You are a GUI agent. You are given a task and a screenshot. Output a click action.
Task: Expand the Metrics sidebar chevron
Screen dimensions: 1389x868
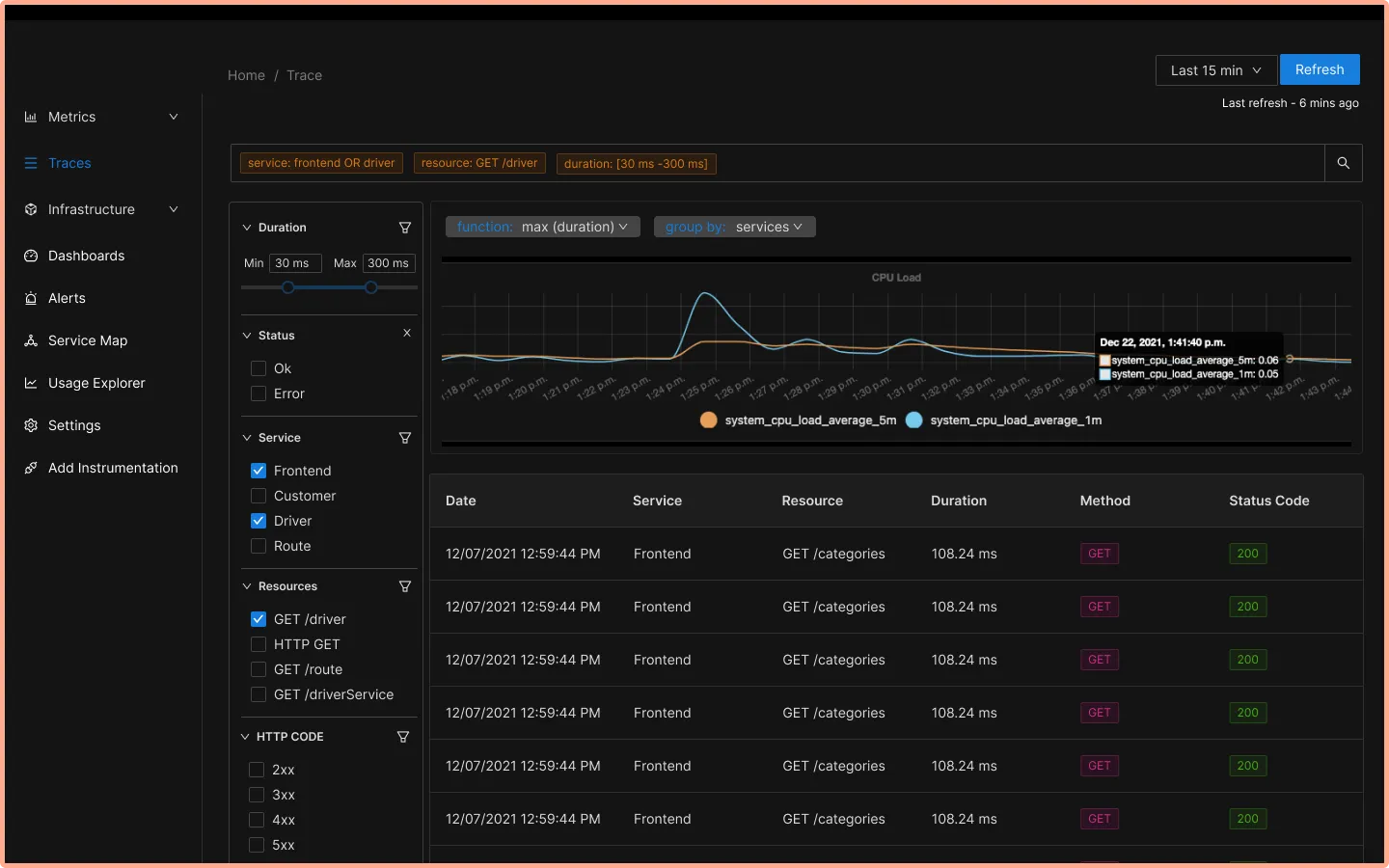click(x=174, y=117)
